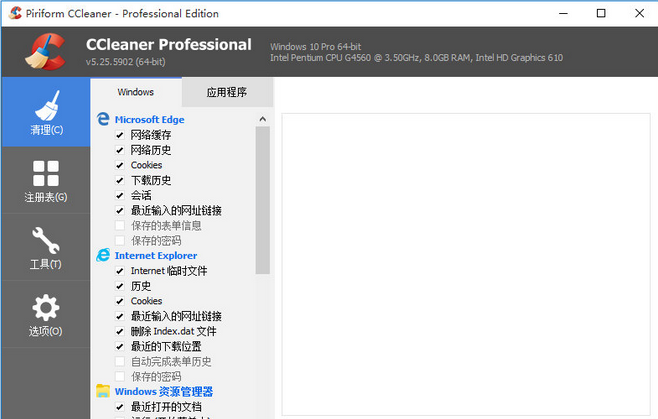Click the CCleaner title bar icon
Image resolution: width=658 pixels, height=419 pixels.
[15, 13]
